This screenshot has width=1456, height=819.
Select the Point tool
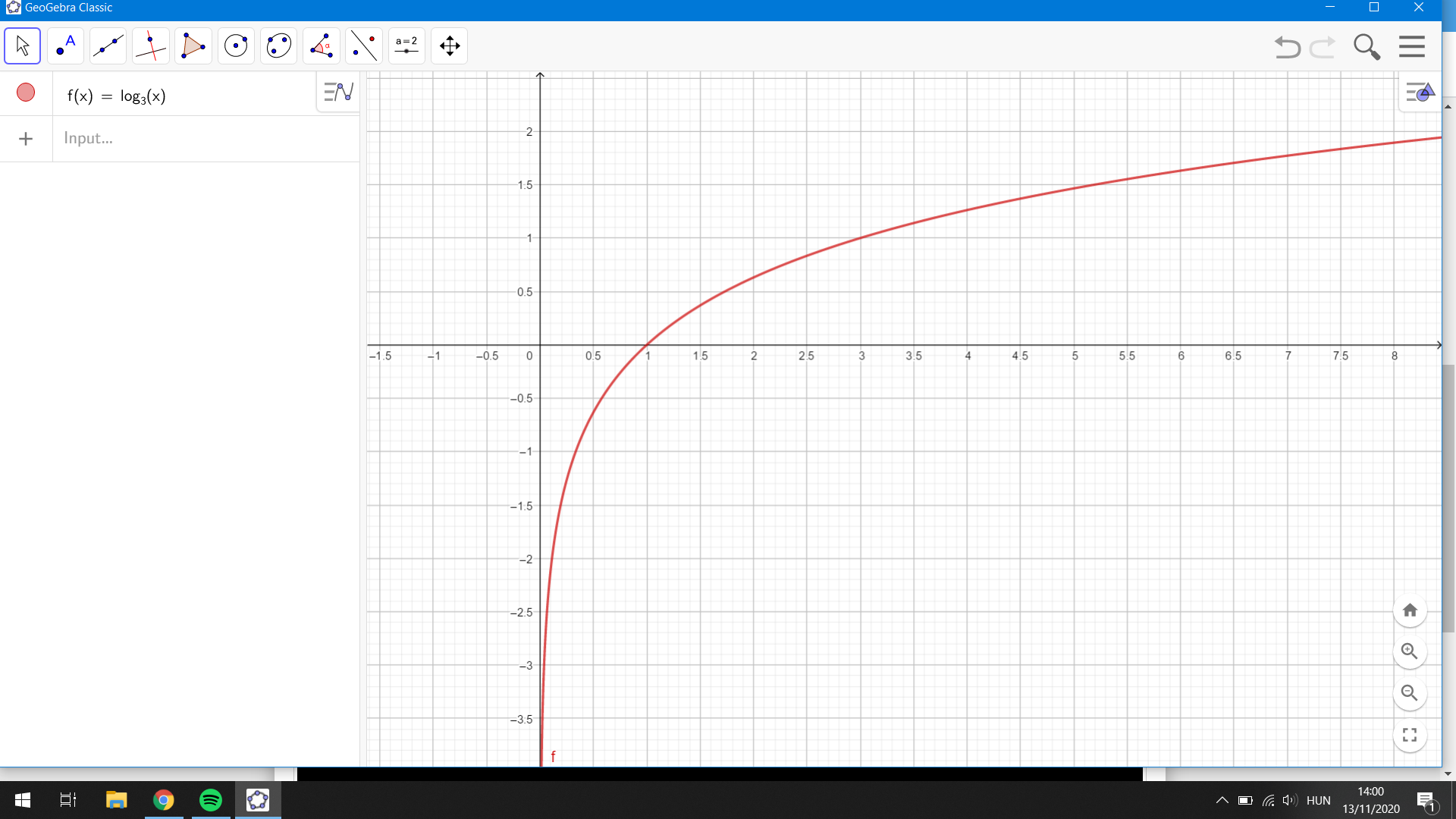[65, 46]
